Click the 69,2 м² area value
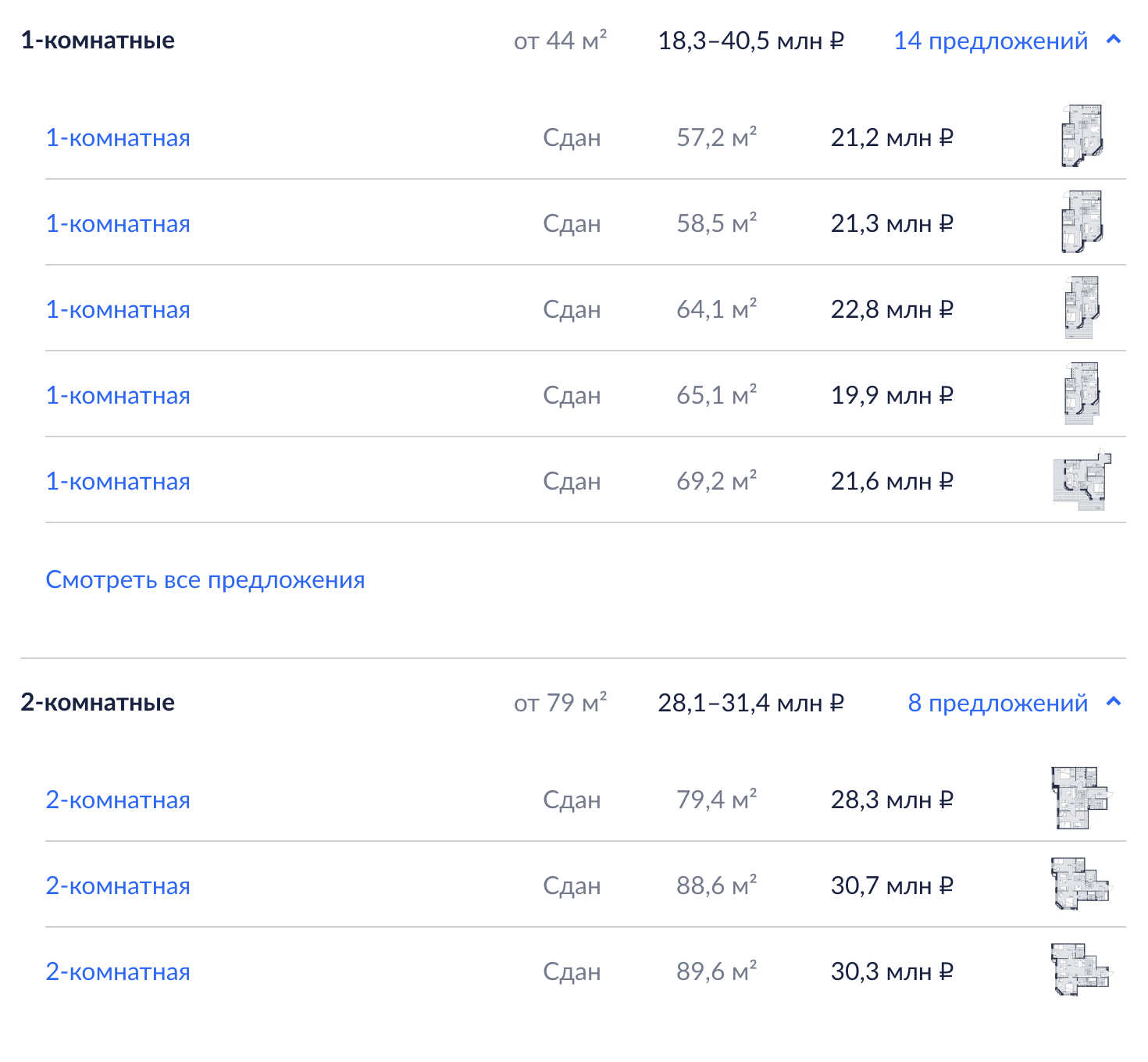The height and width of the screenshot is (1062, 1148). click(x=717, y=480)
